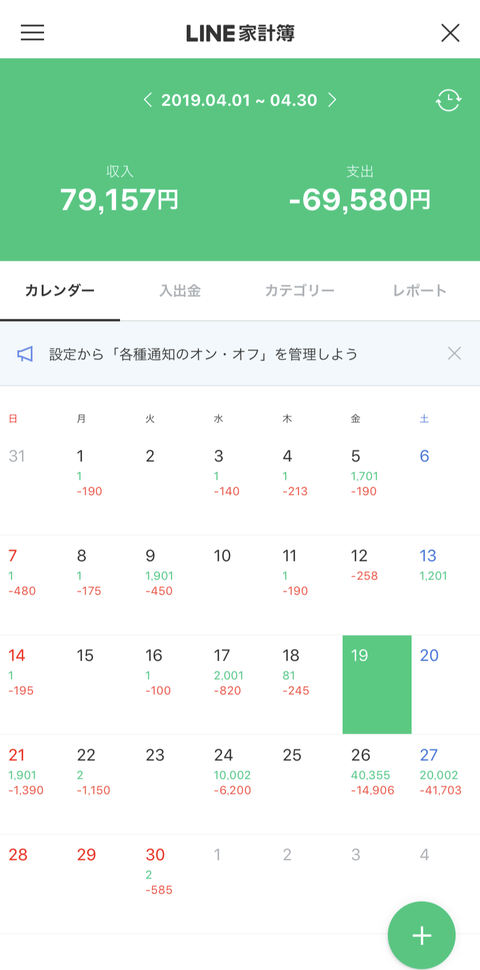Tap the 支出 -69,580円 total
This screenshot has height=970, width=480.
coord(360,191)
